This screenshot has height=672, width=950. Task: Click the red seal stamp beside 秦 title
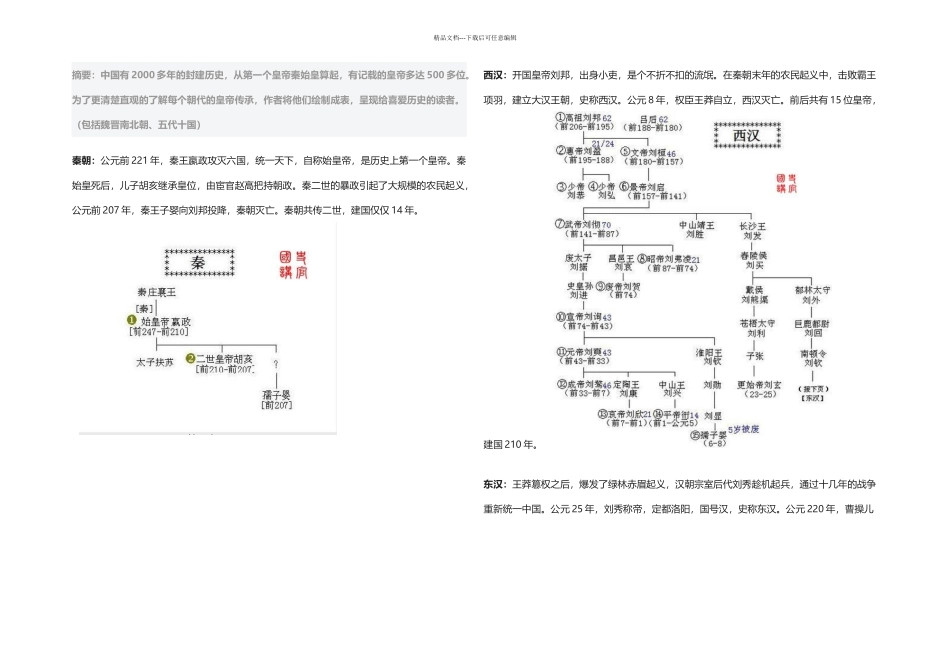pos(293,265)
